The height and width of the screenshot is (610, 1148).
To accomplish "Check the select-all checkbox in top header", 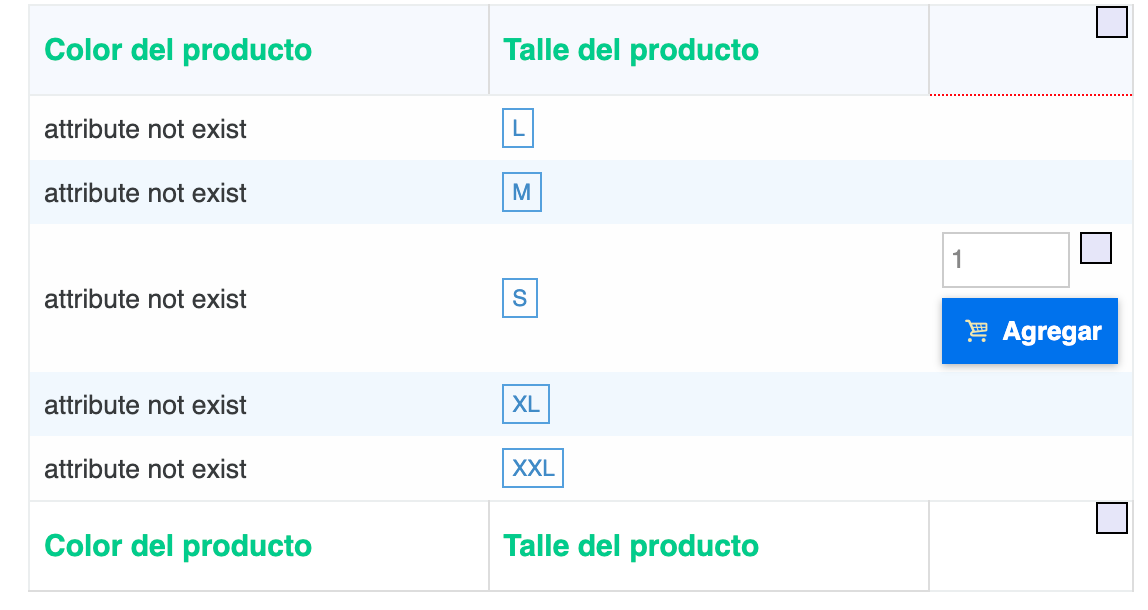I will coord(1111,22).
